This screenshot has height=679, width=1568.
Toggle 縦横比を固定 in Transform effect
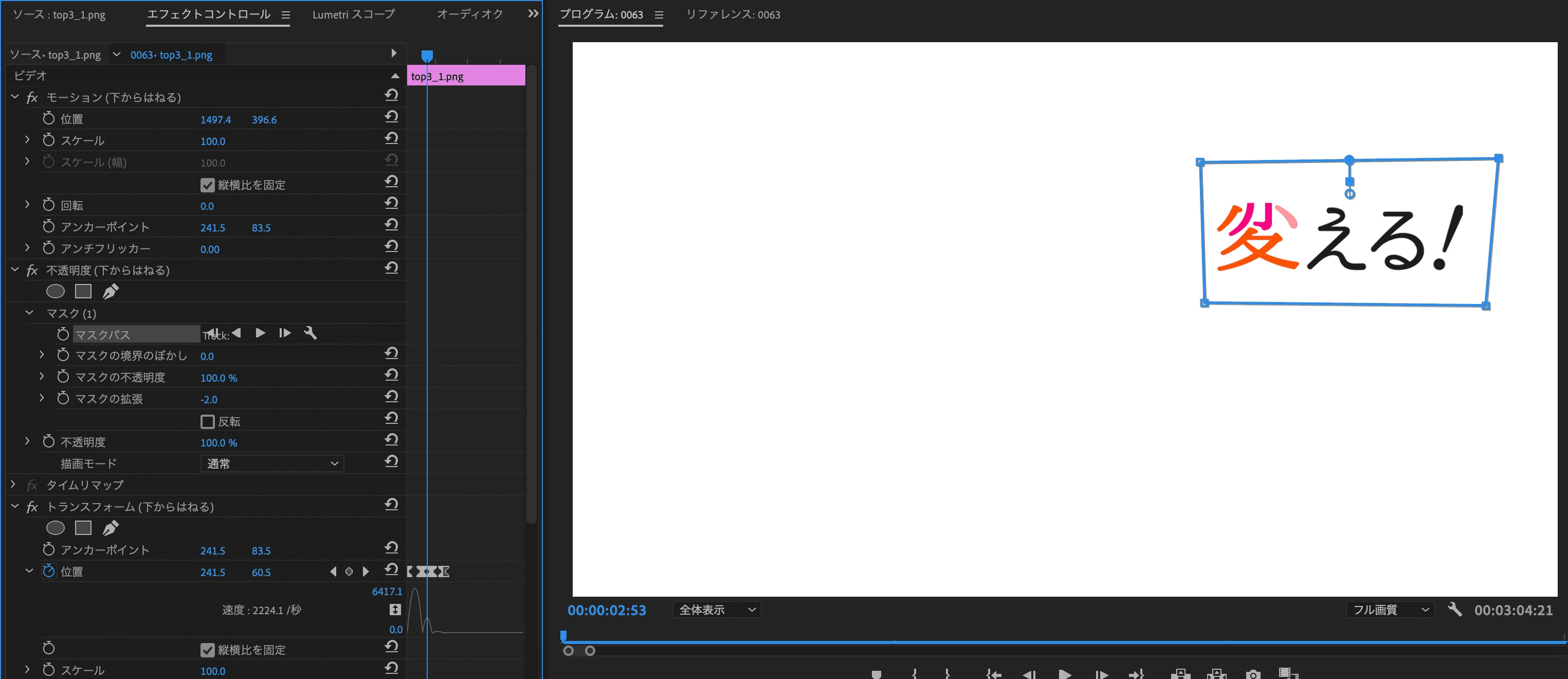208,650
